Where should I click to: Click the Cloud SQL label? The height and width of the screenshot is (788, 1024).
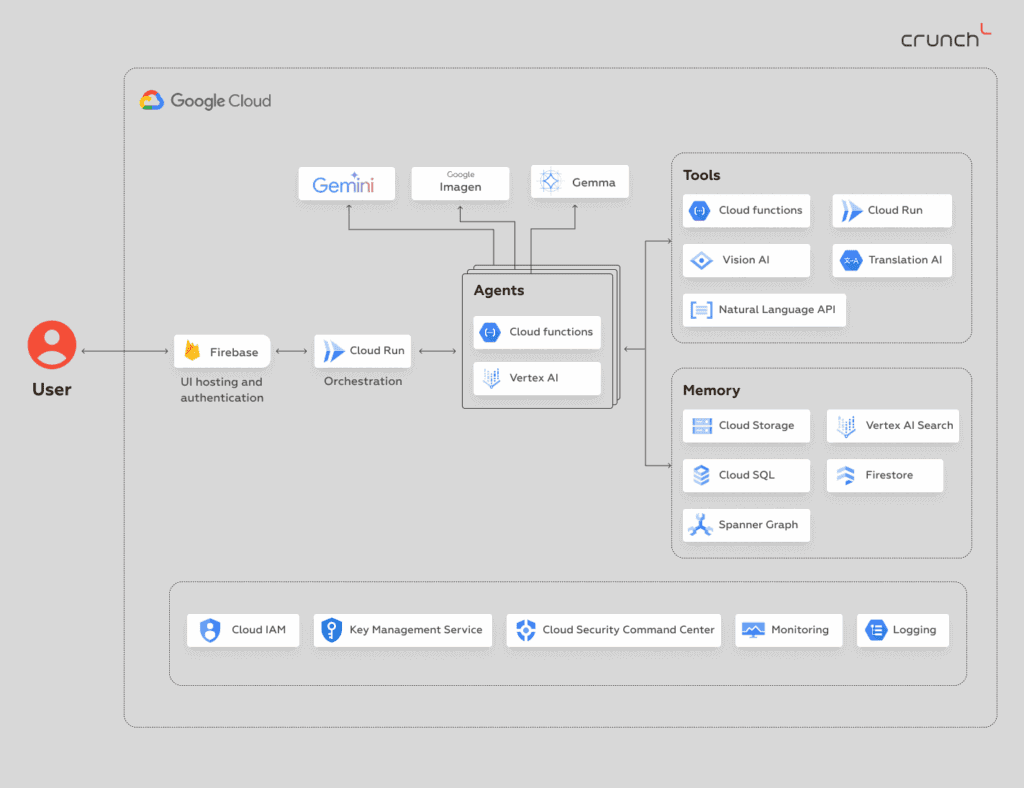click(746, 475)
